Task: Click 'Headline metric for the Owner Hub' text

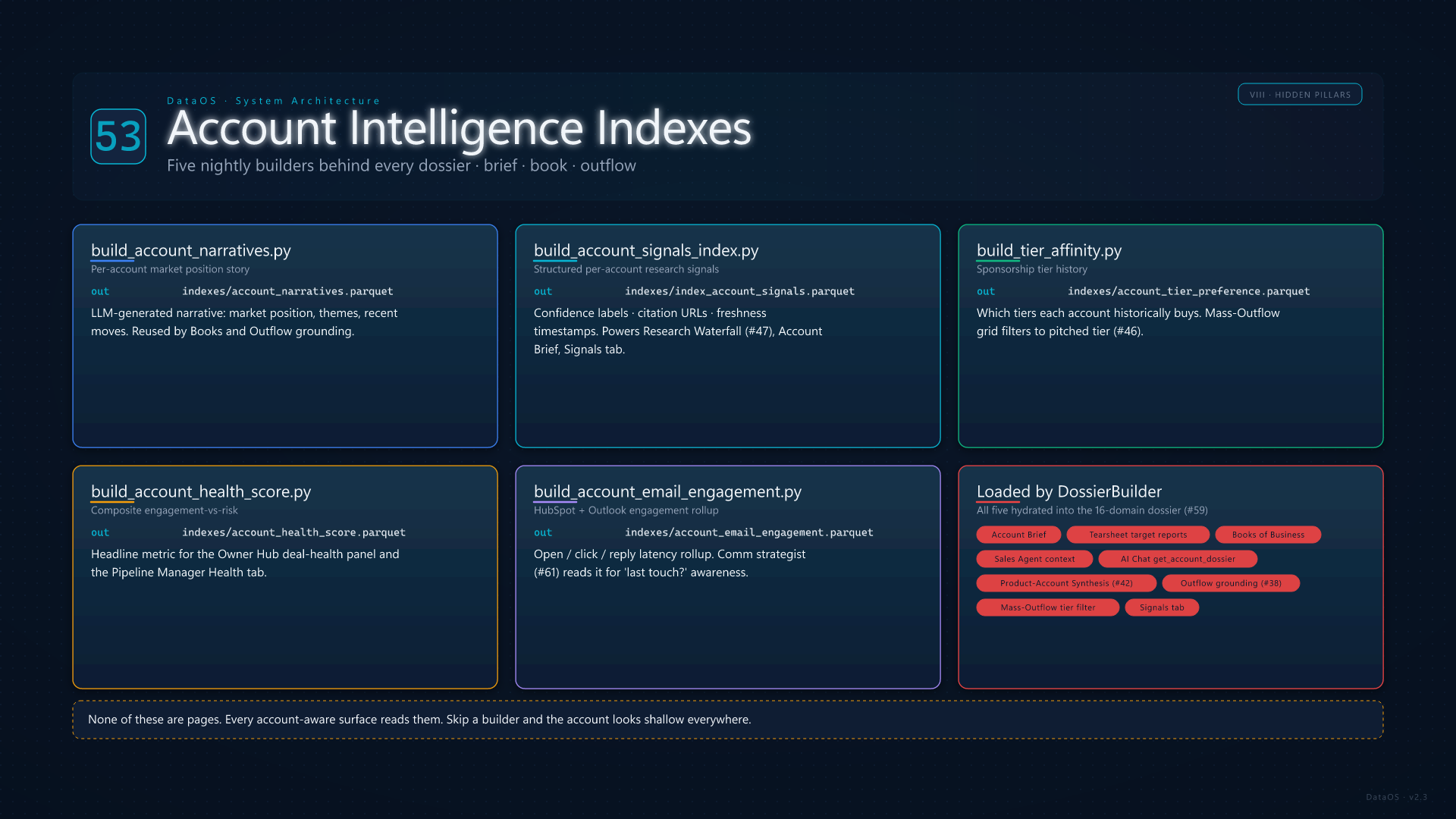Action: (245, 563)
